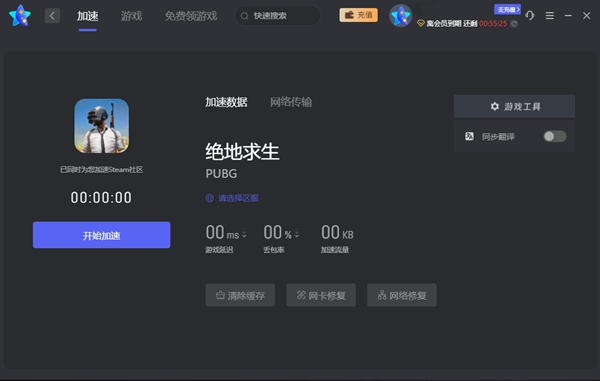This screenshot has width=600, height=381.
Task: Click 请选择区服 to choose server
Action: click(x=238, y=198)
